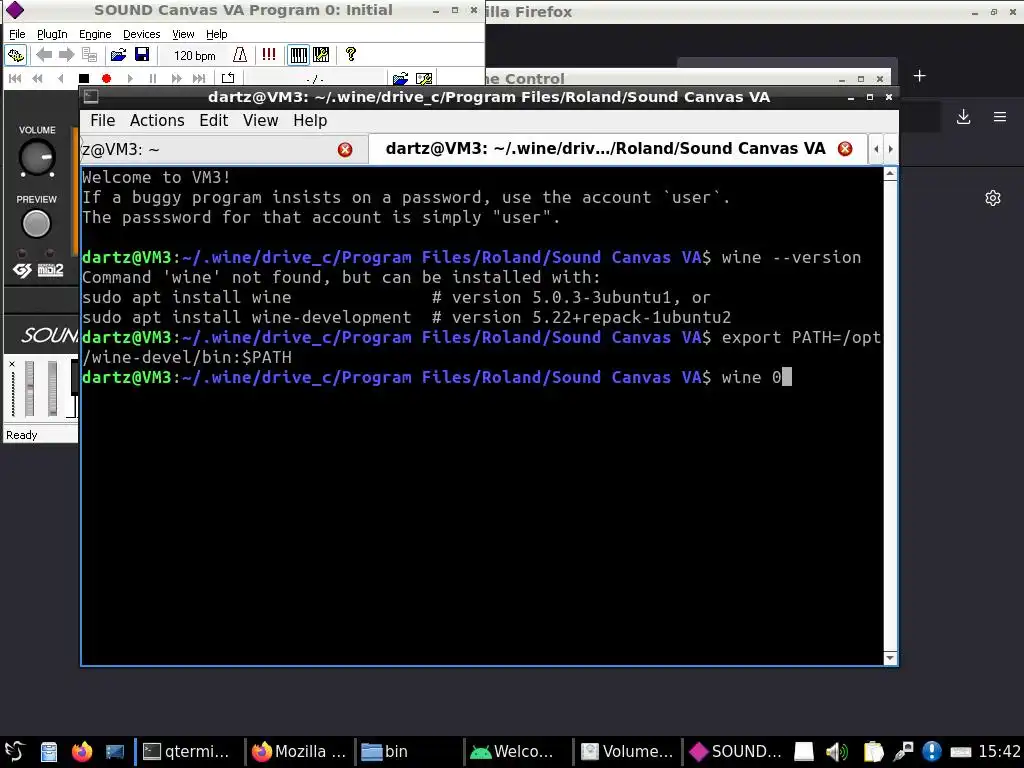Stop playback with the black square button
Viewport: 1024px width, 768px height.
[84, 78]
